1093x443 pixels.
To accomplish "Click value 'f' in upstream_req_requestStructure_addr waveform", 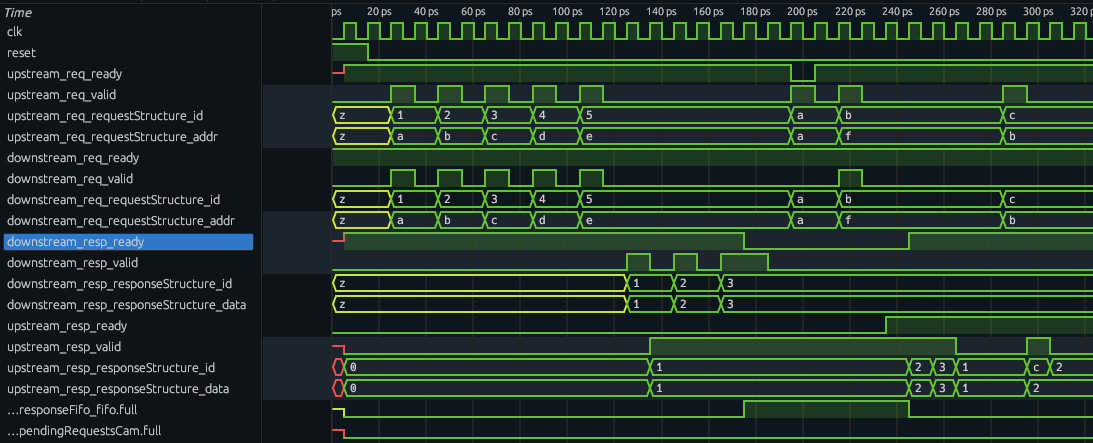I will pos(848,136).
